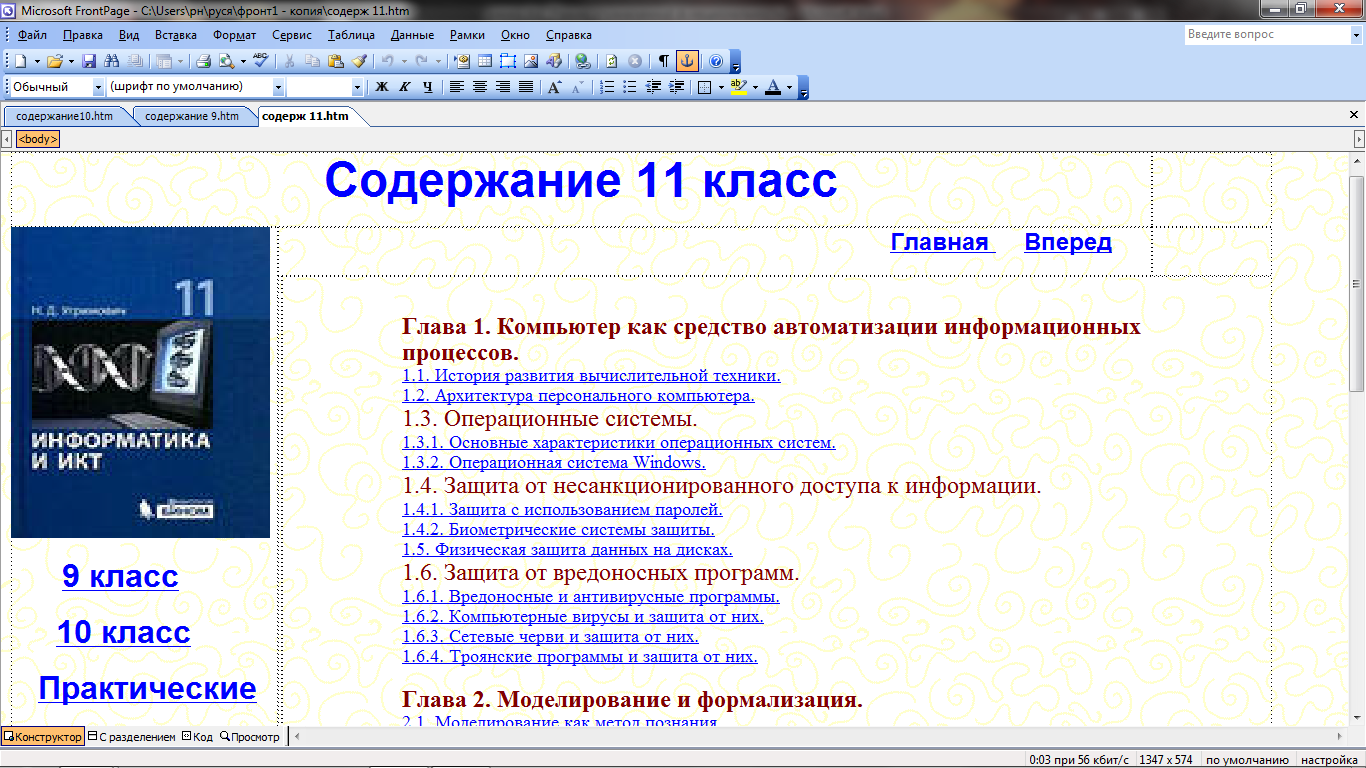Click the Вперед link
1366x768 pixels.
pos(1068,242)
